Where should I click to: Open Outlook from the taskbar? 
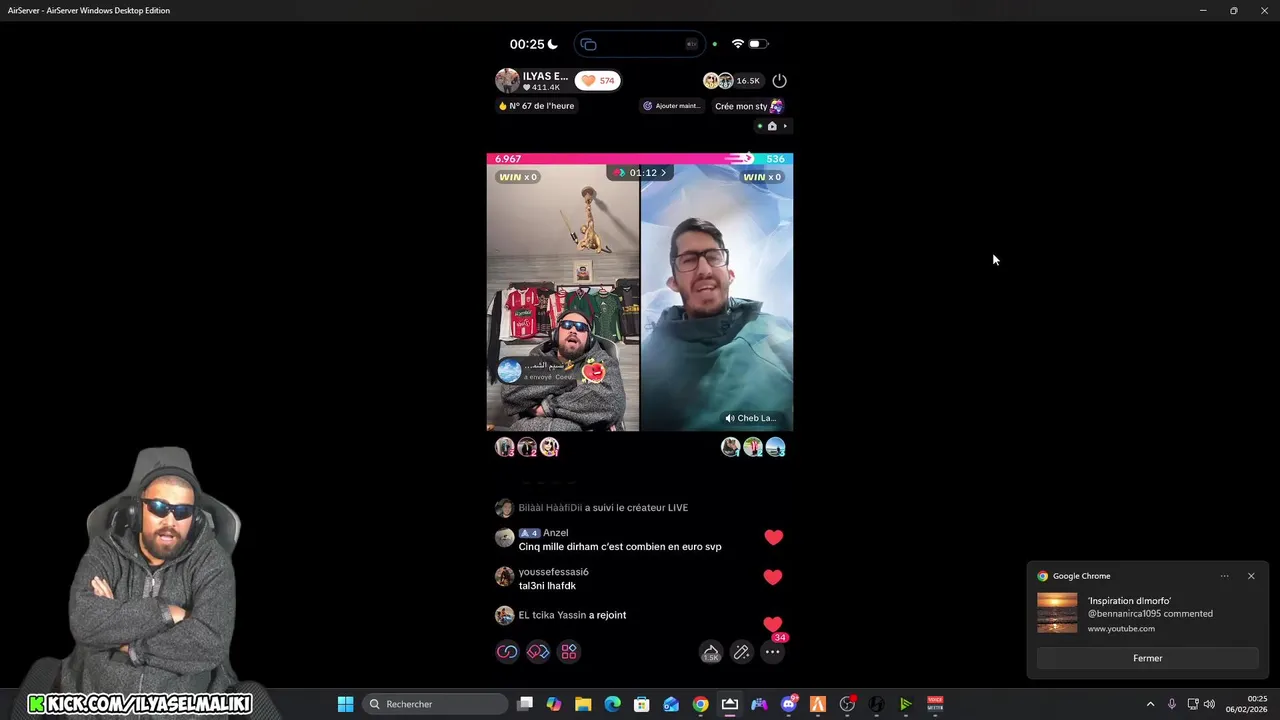point(671,704)
